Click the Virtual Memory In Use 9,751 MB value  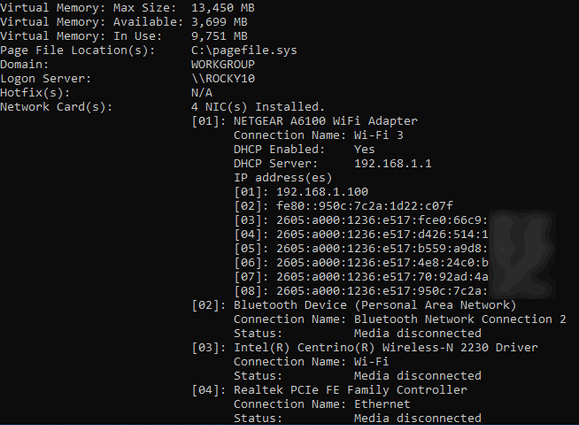point(219,36)
